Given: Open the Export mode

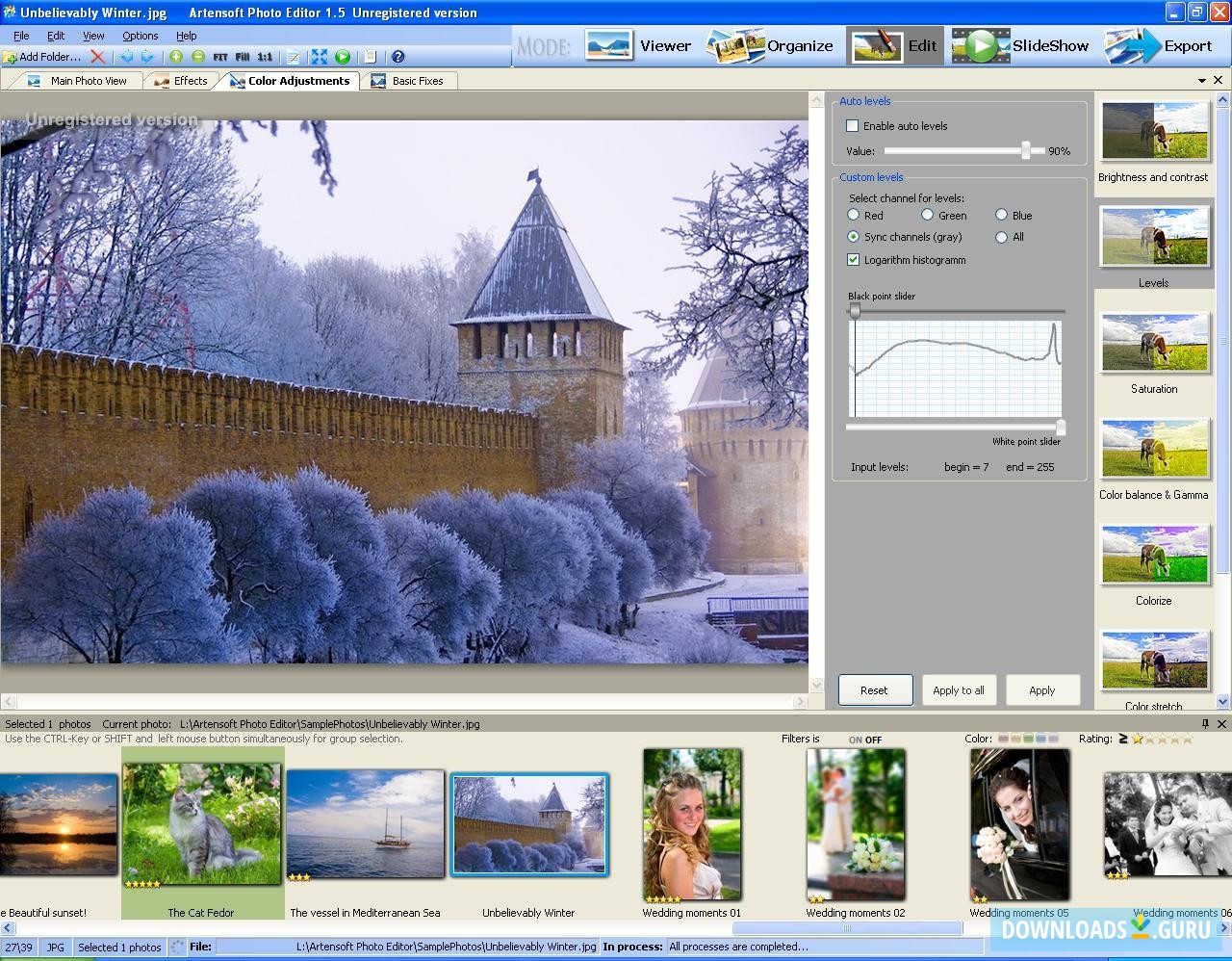Looking at the screenshot, I should [1163, 45].
